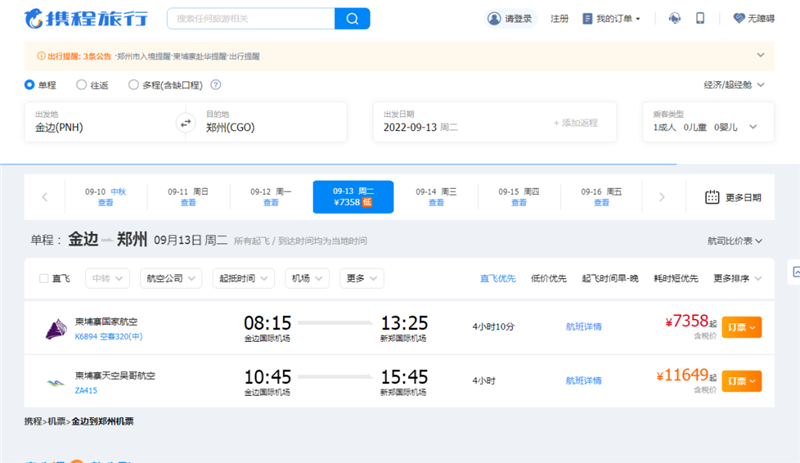The image size is (800, 463).
Task: Click the accessibility heart icon
Action: click(x=738, y=18)
